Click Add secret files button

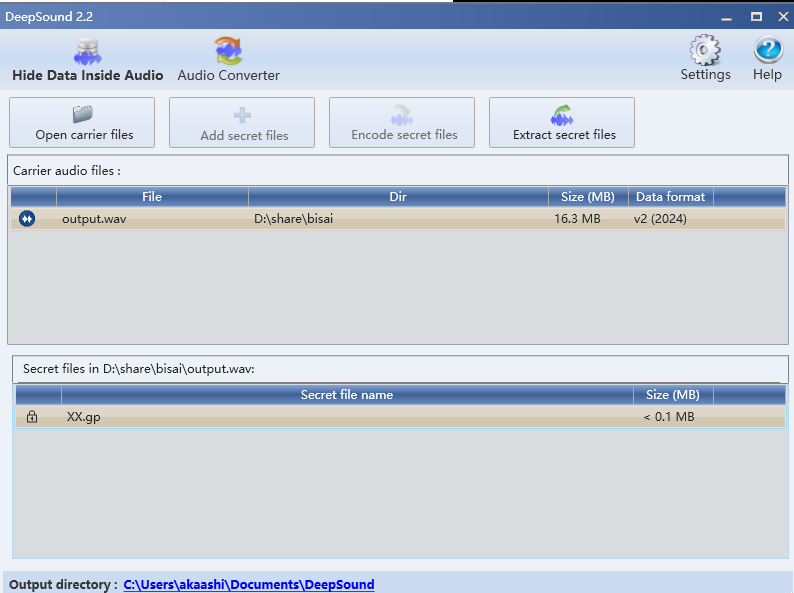tap(242, 123)
